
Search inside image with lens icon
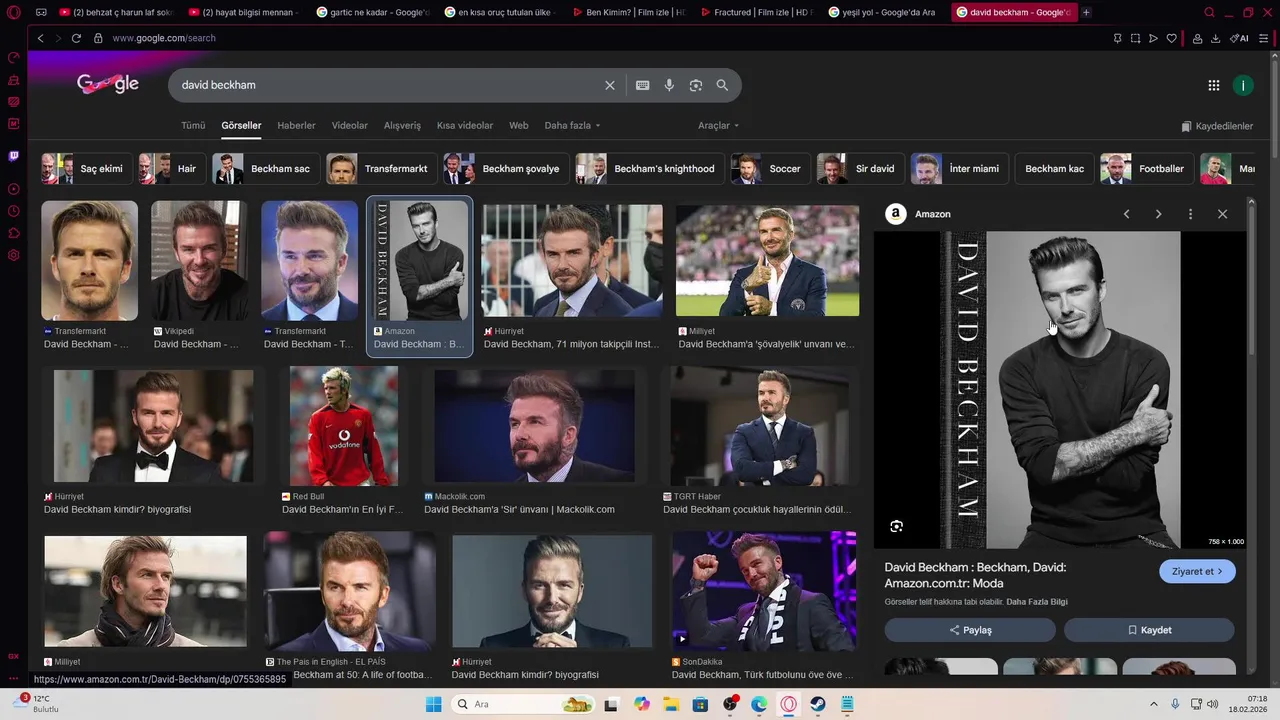(x=896, y=526)
